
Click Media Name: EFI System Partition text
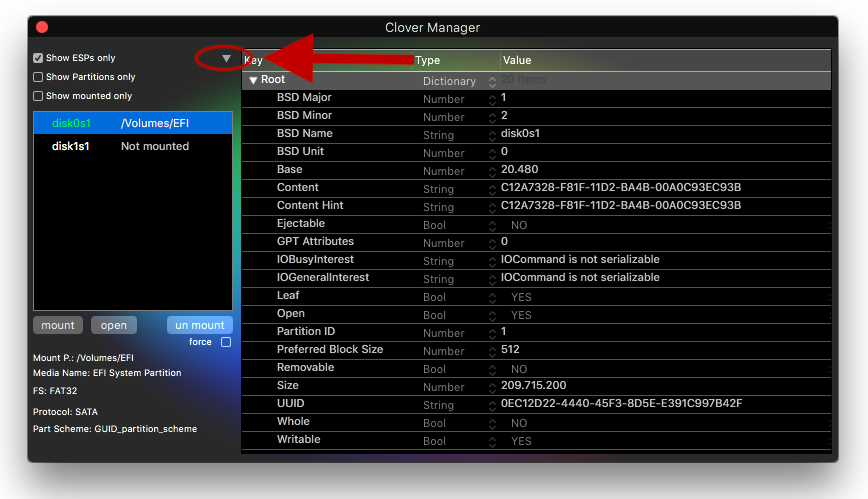pyautogui.click(x=107, y=373)
